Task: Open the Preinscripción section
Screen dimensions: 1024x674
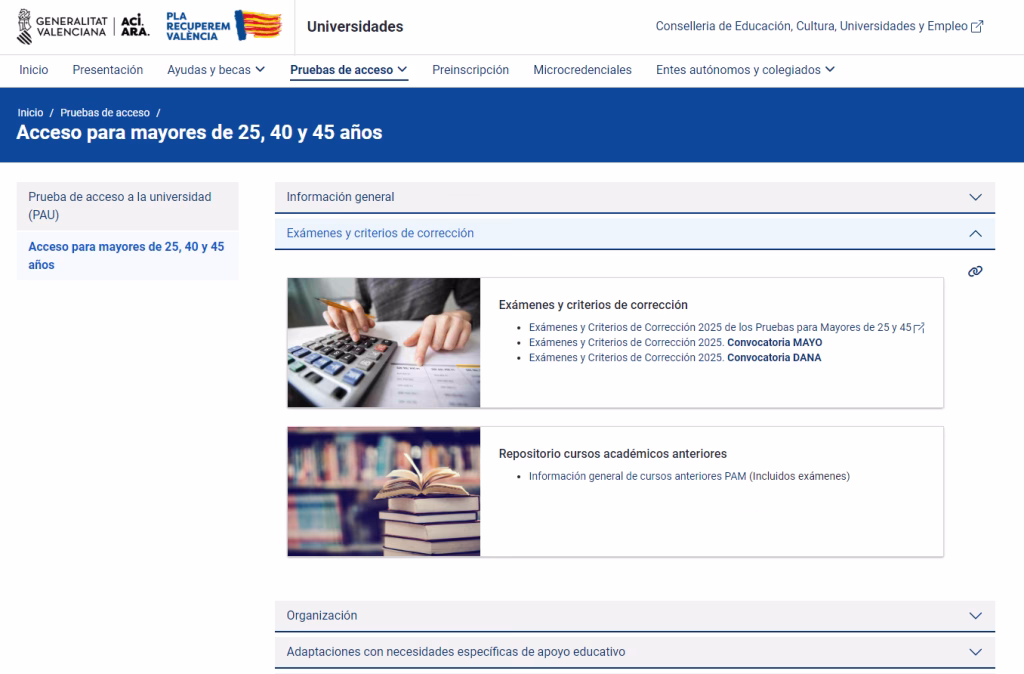Action: [470, 70]
